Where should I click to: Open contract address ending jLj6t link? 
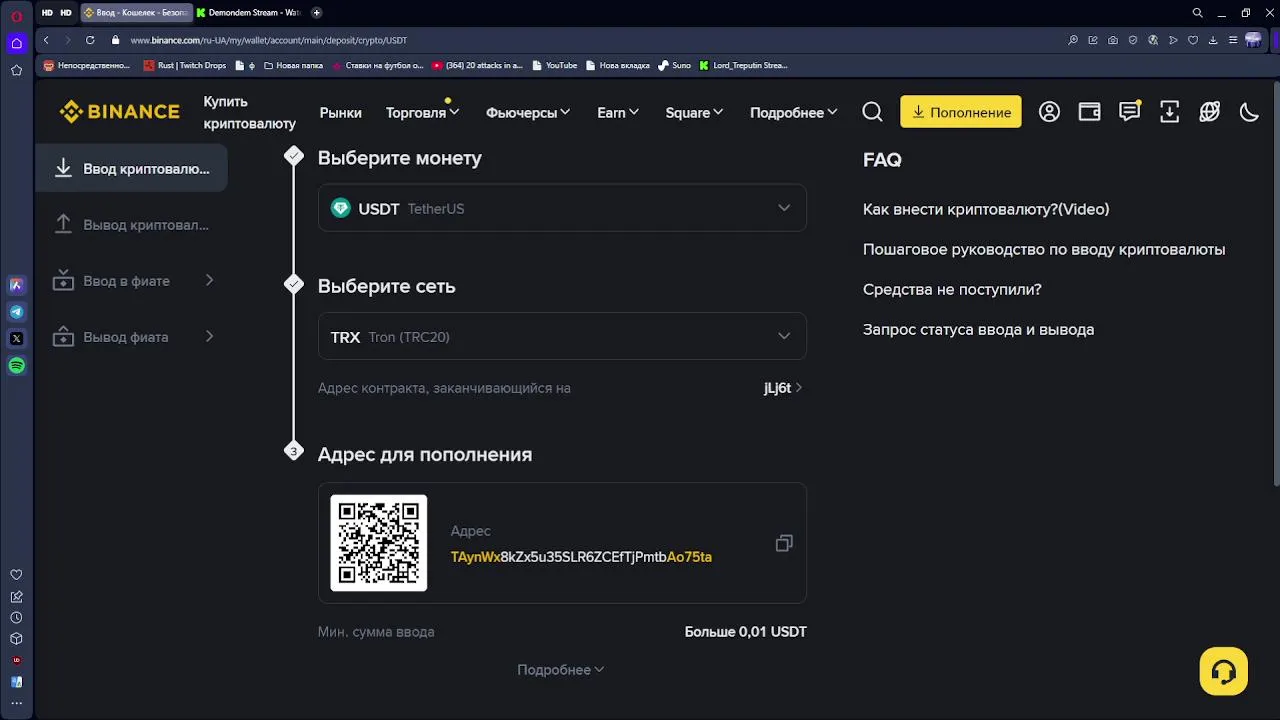783,388
